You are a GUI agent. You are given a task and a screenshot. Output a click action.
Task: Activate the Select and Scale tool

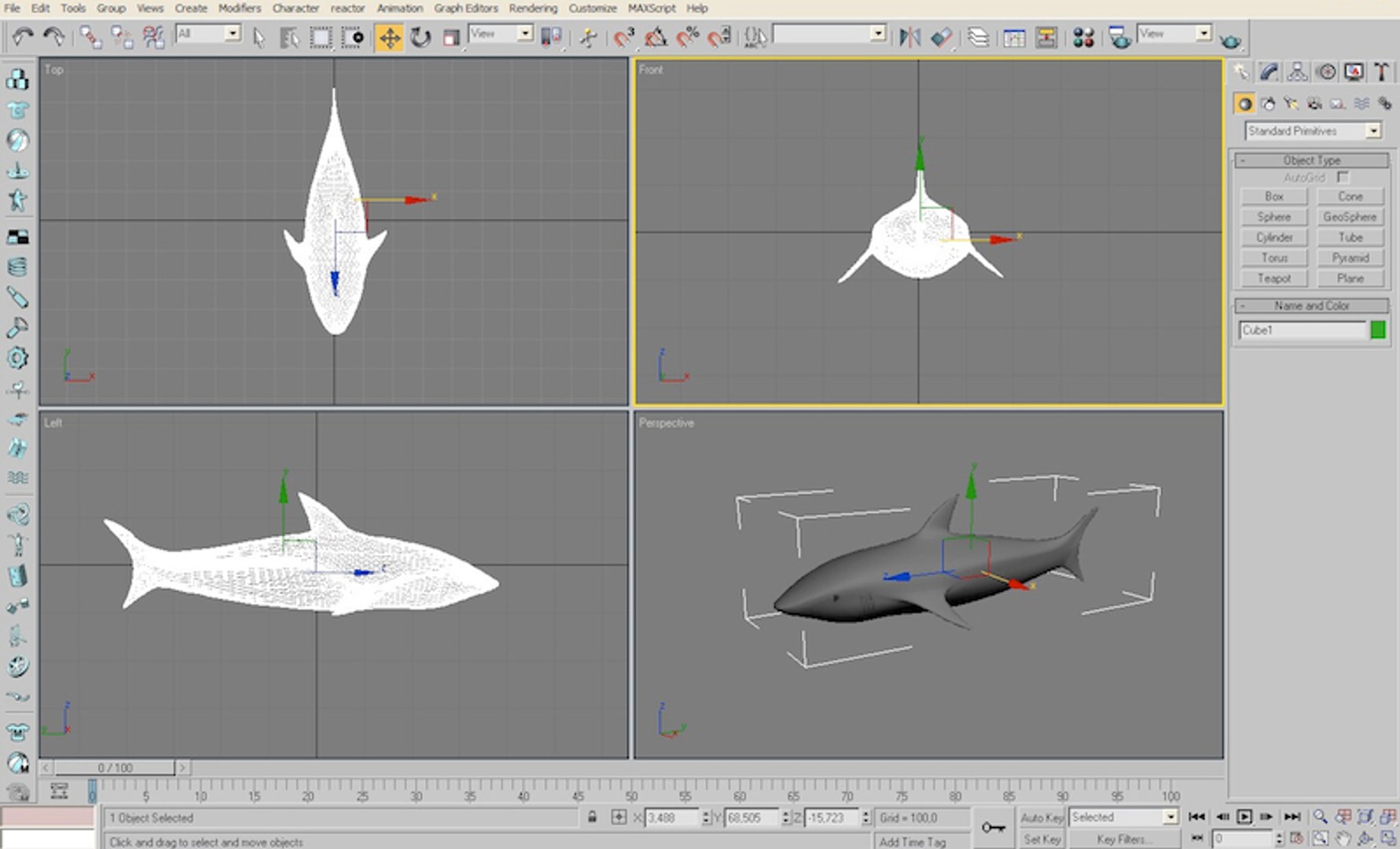[x=451, y=37]
